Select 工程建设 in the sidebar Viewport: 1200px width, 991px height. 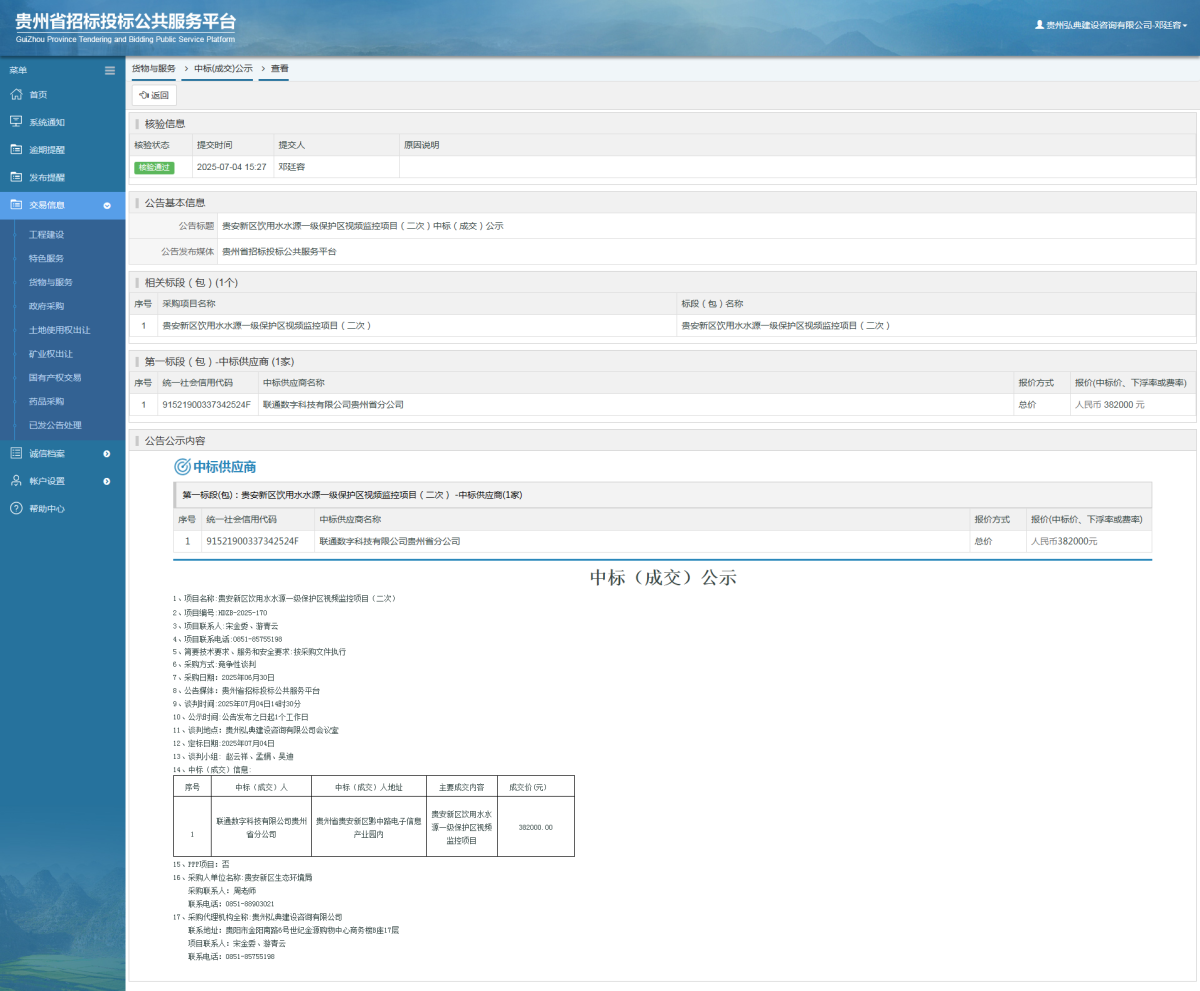(x=46, y=234)
